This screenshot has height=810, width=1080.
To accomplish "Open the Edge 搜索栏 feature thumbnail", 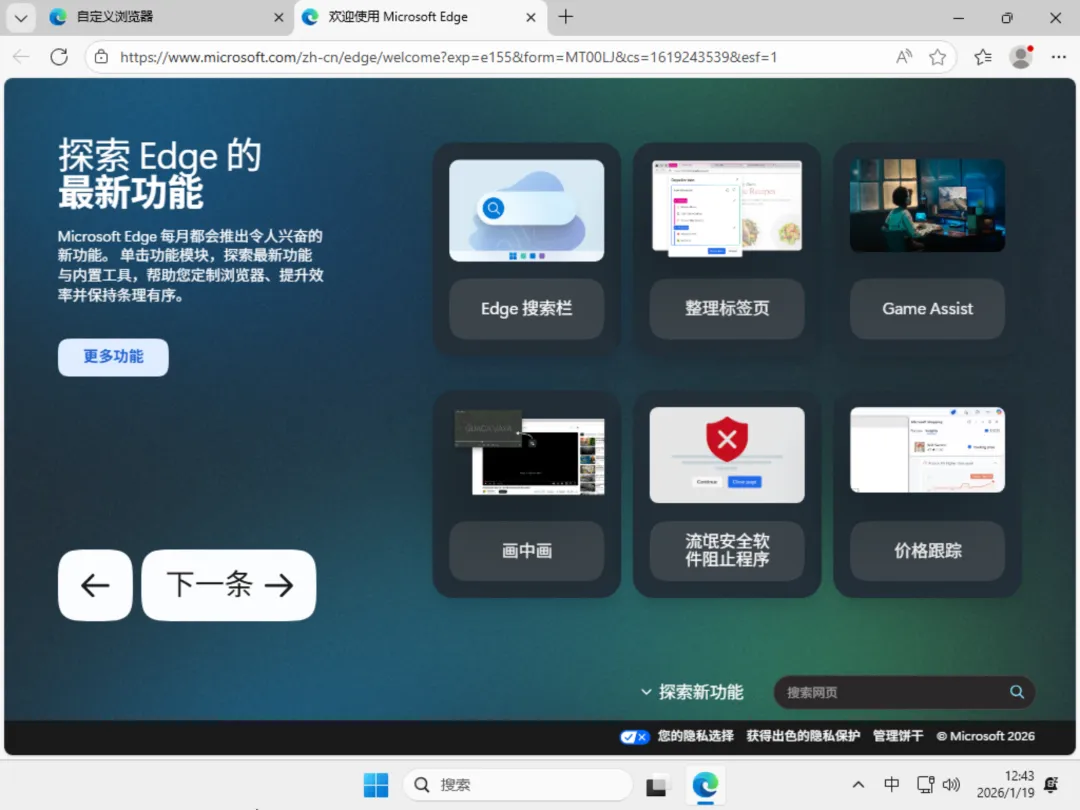I will coord(526,210).
